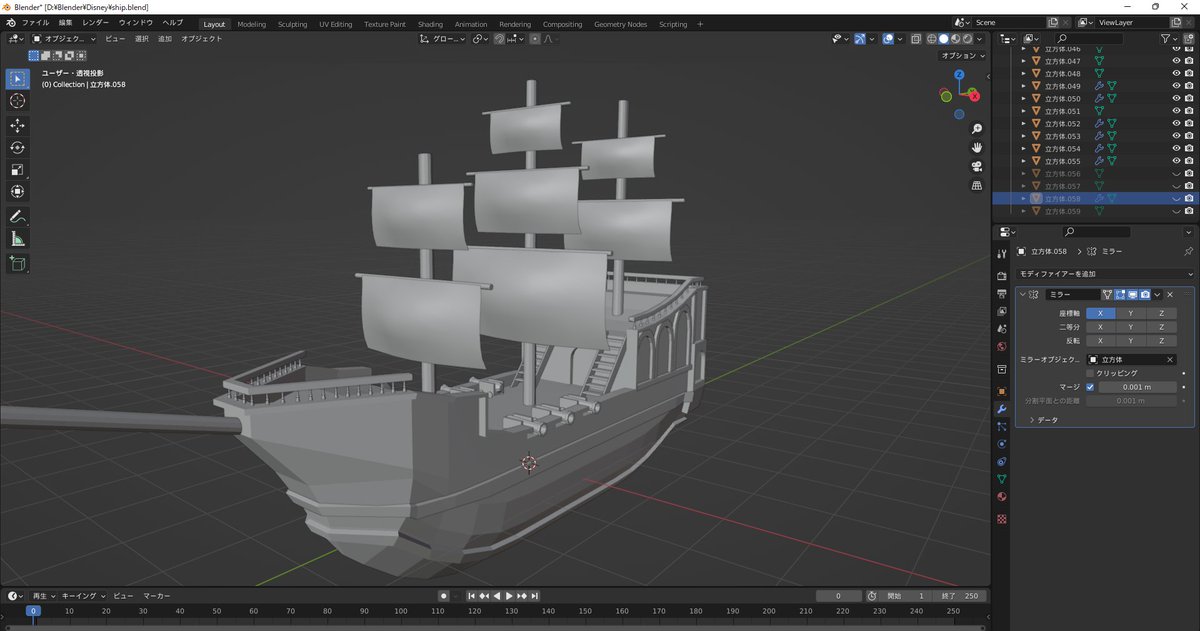Select the Cursor tool in left toolbar
The image size is (1200, 631).
coord(18,101)
